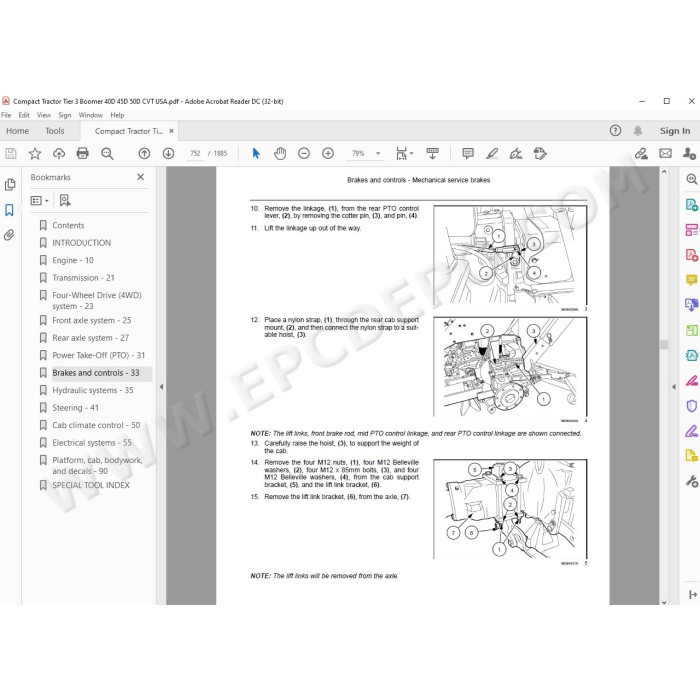700x700 pixels.
Task: Select the arrow selection tool
Action: [x=256, y=154]
